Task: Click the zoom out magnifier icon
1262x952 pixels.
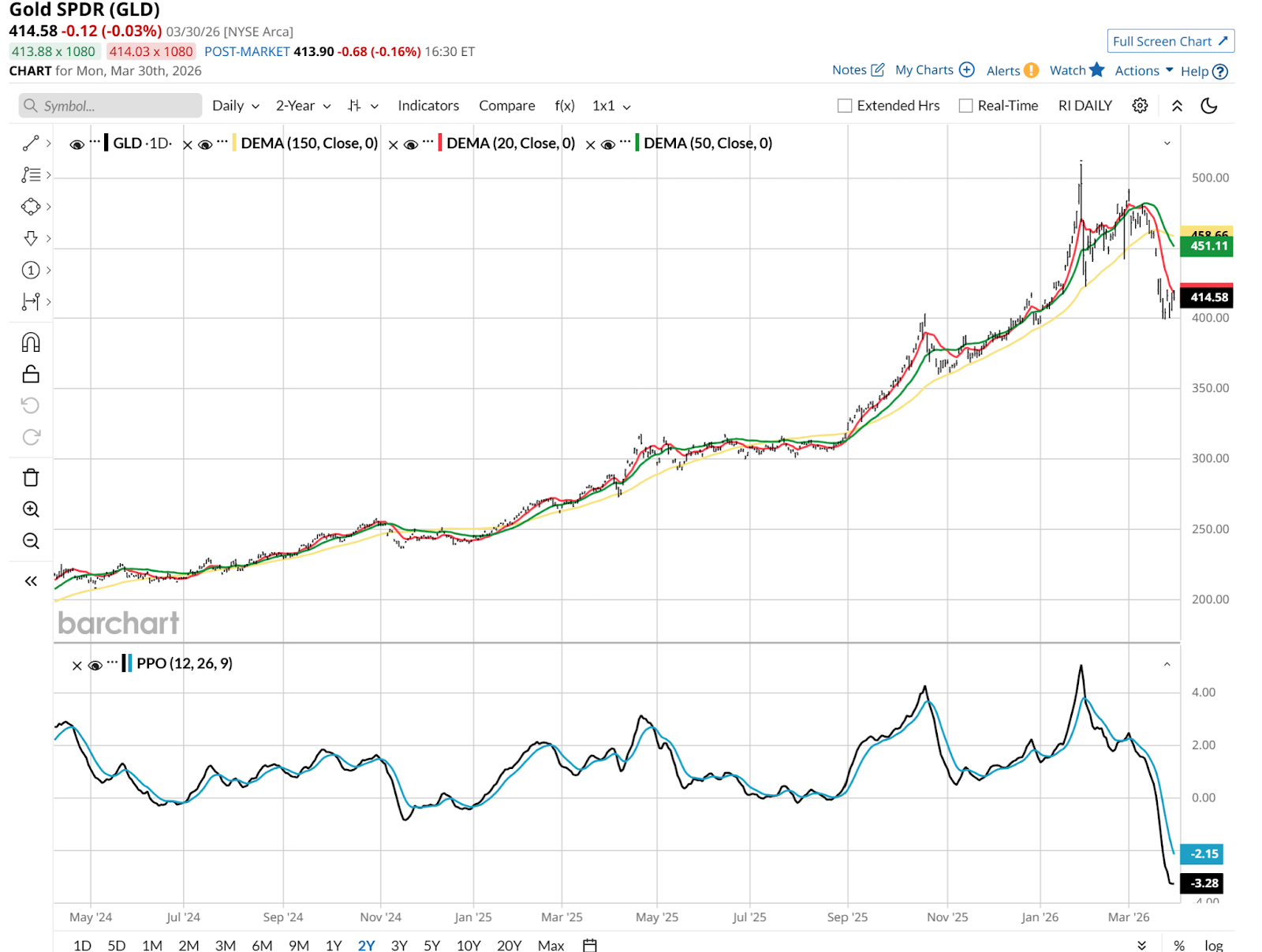Action: point(31,541)
